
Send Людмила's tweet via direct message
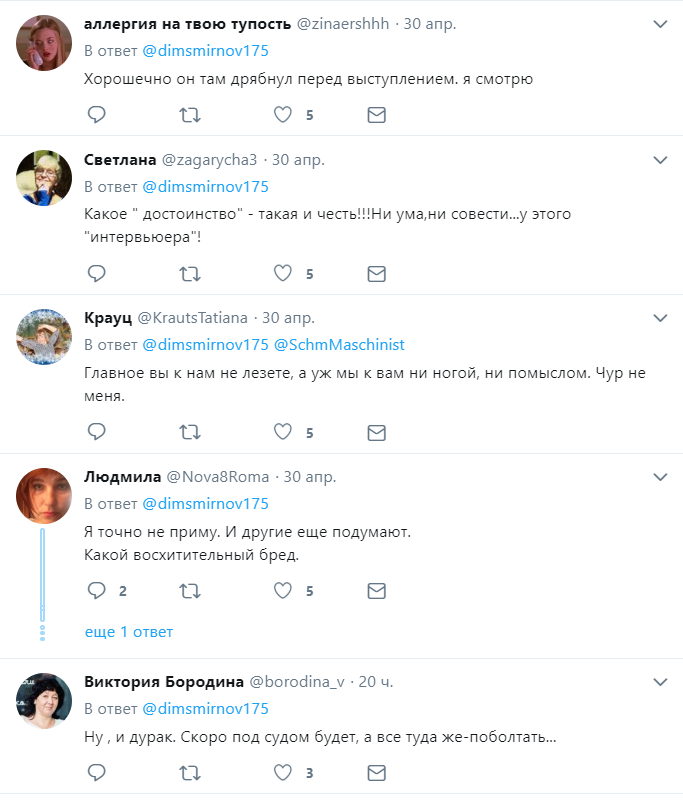click(376, 591)
